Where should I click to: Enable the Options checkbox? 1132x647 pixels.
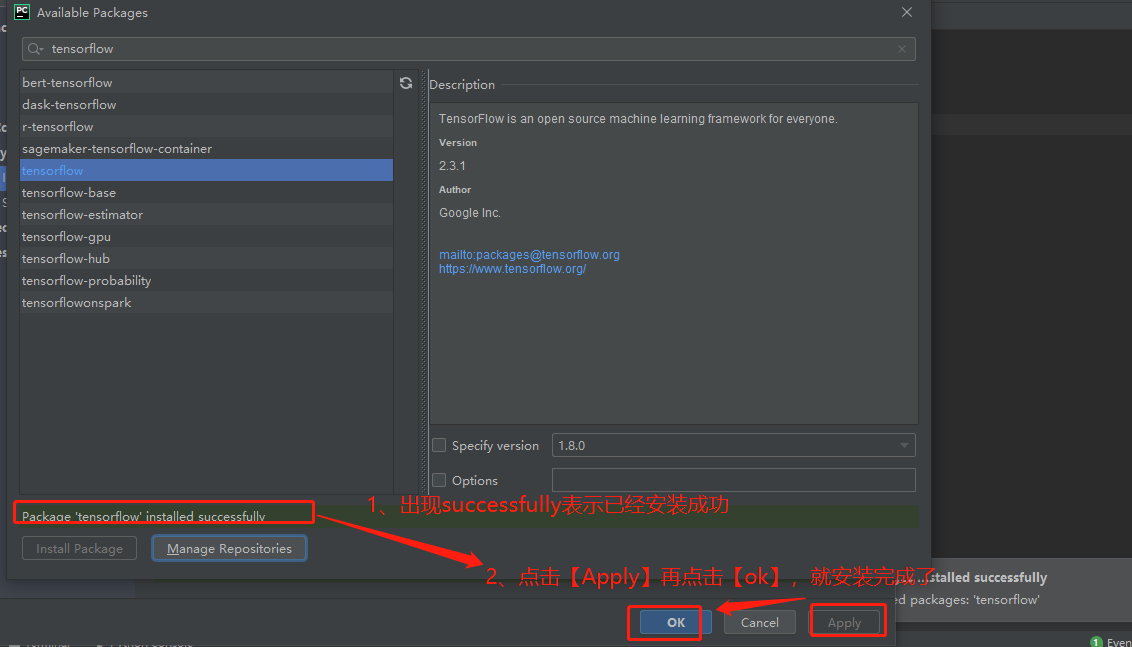click(x=439, y=479)
